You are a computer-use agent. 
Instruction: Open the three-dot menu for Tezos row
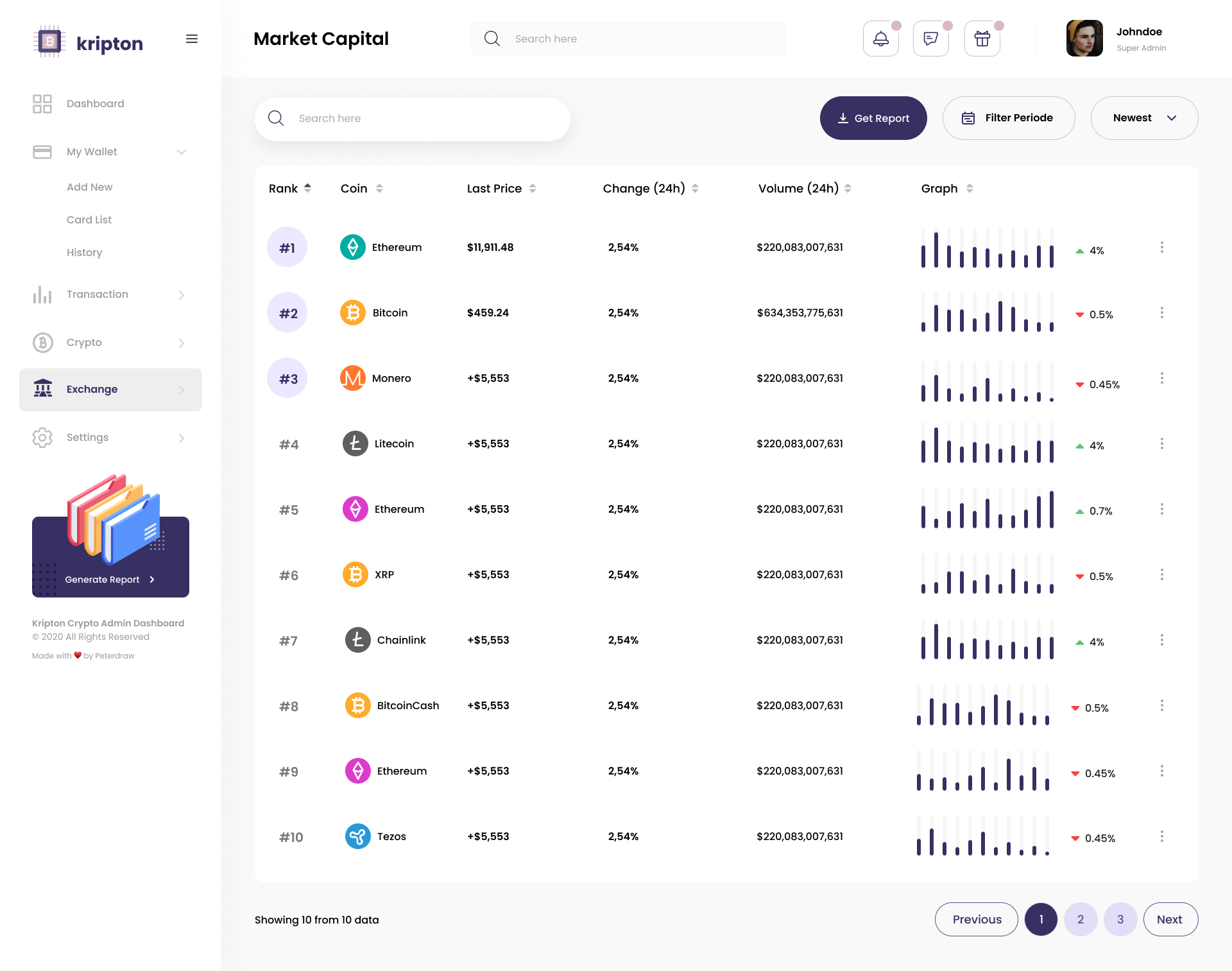tap(1162, 837)
